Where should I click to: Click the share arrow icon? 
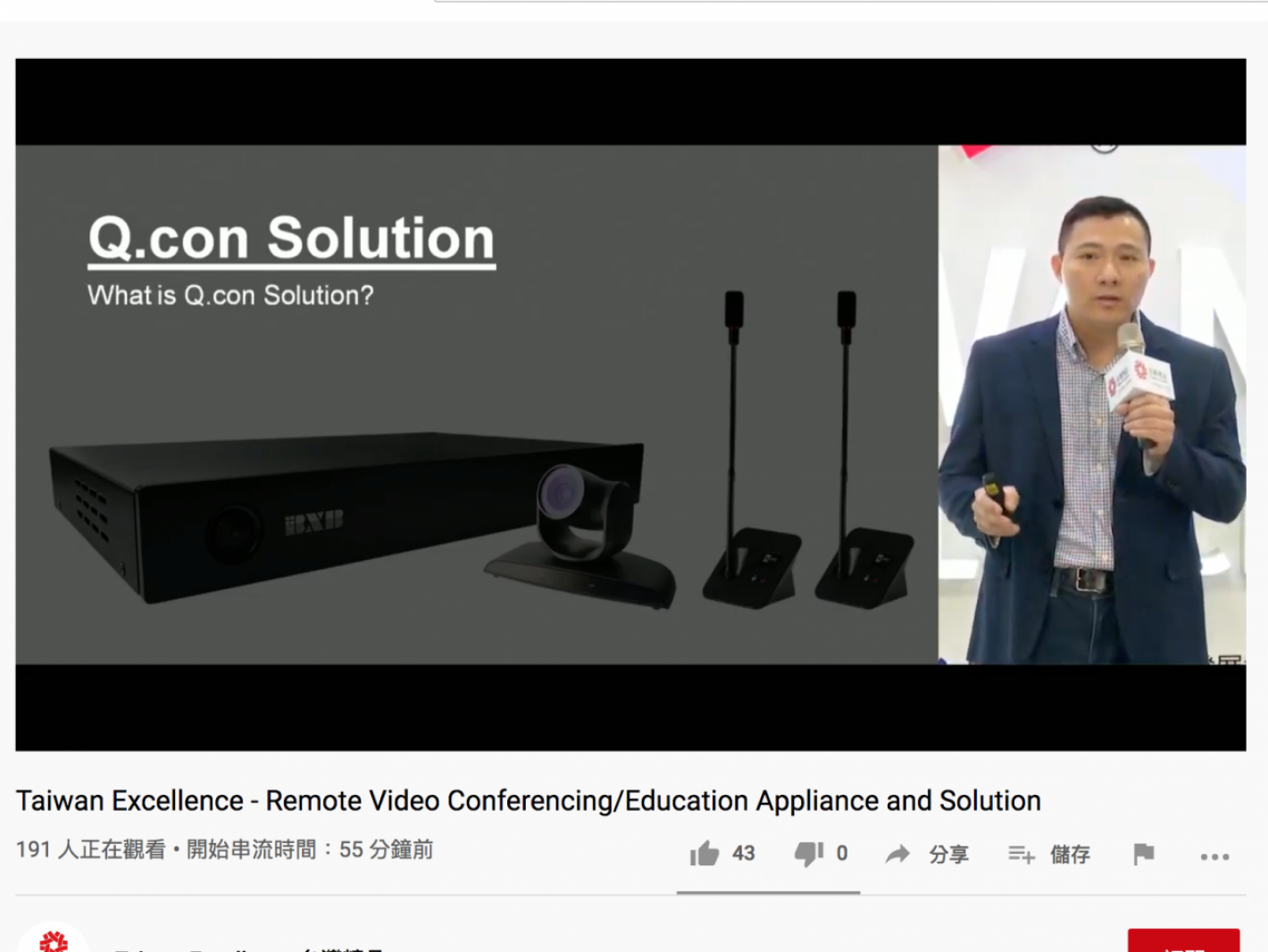(897, 855)
